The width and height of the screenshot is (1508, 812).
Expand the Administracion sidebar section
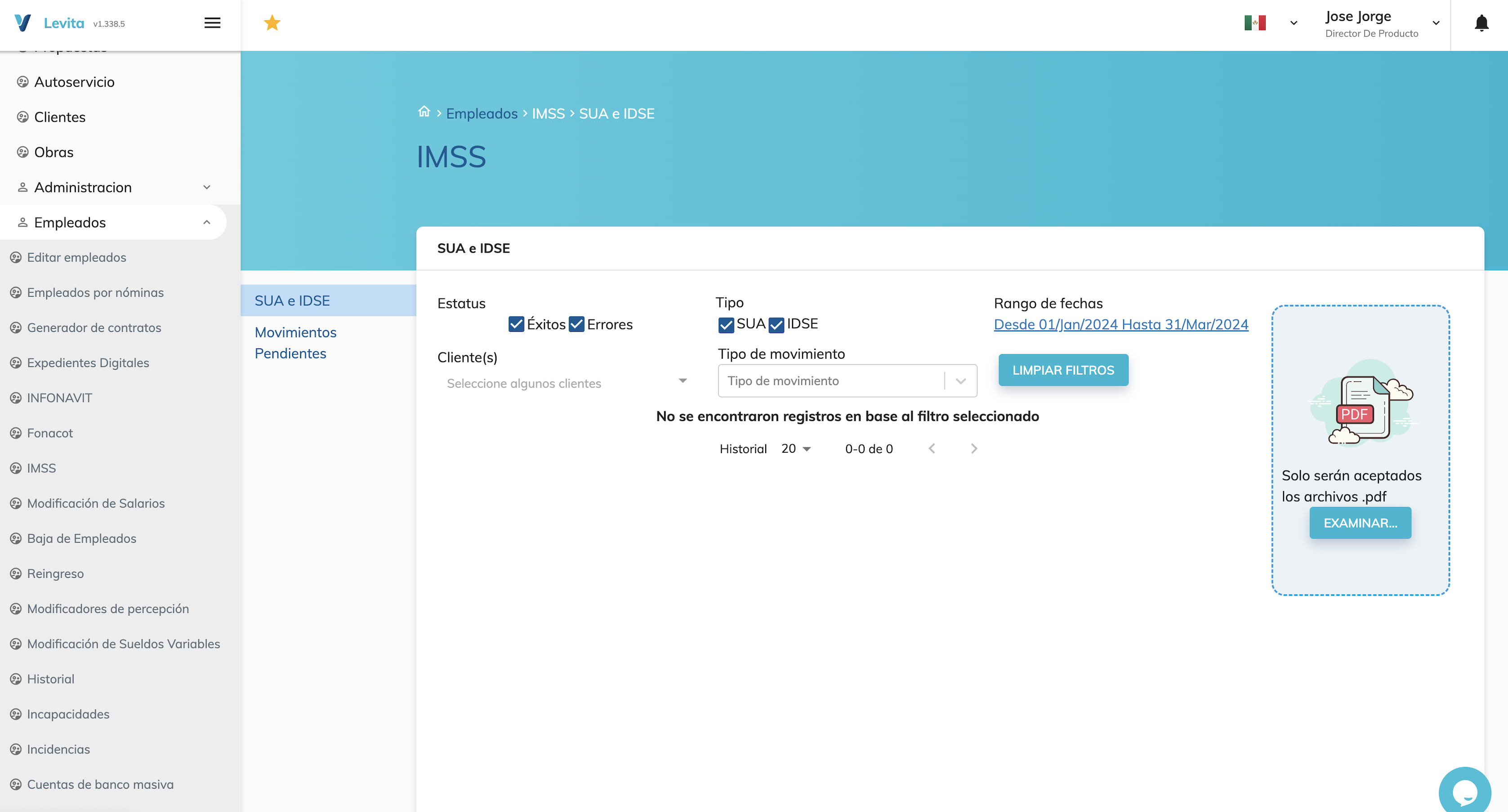click(114, 187)
